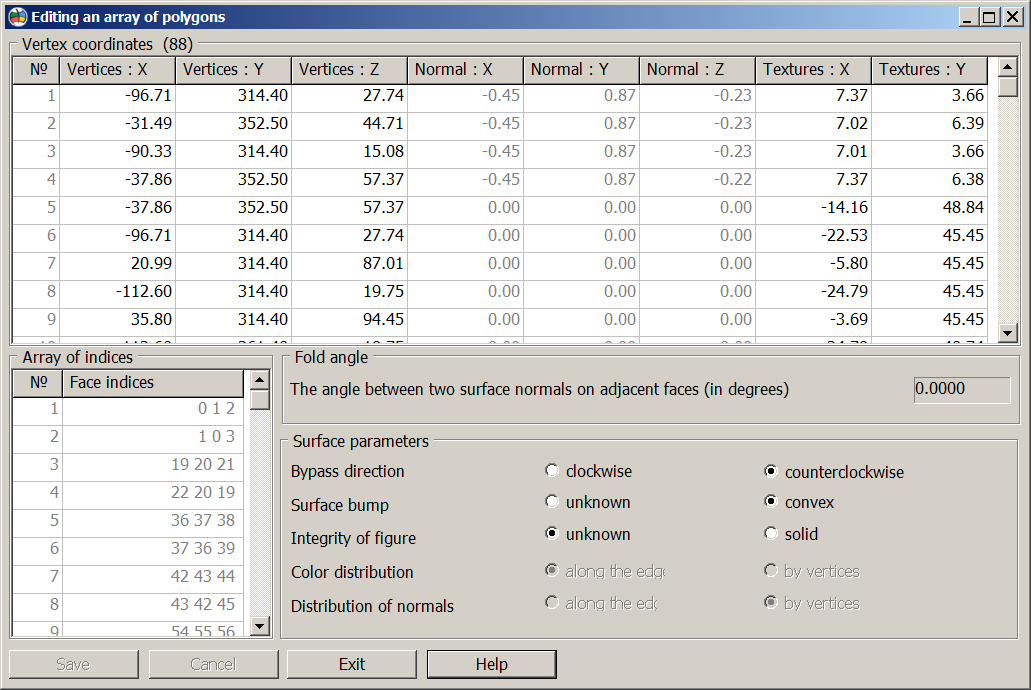Click the fold angle value field
1031x690 pixels.
pos(961,389)
